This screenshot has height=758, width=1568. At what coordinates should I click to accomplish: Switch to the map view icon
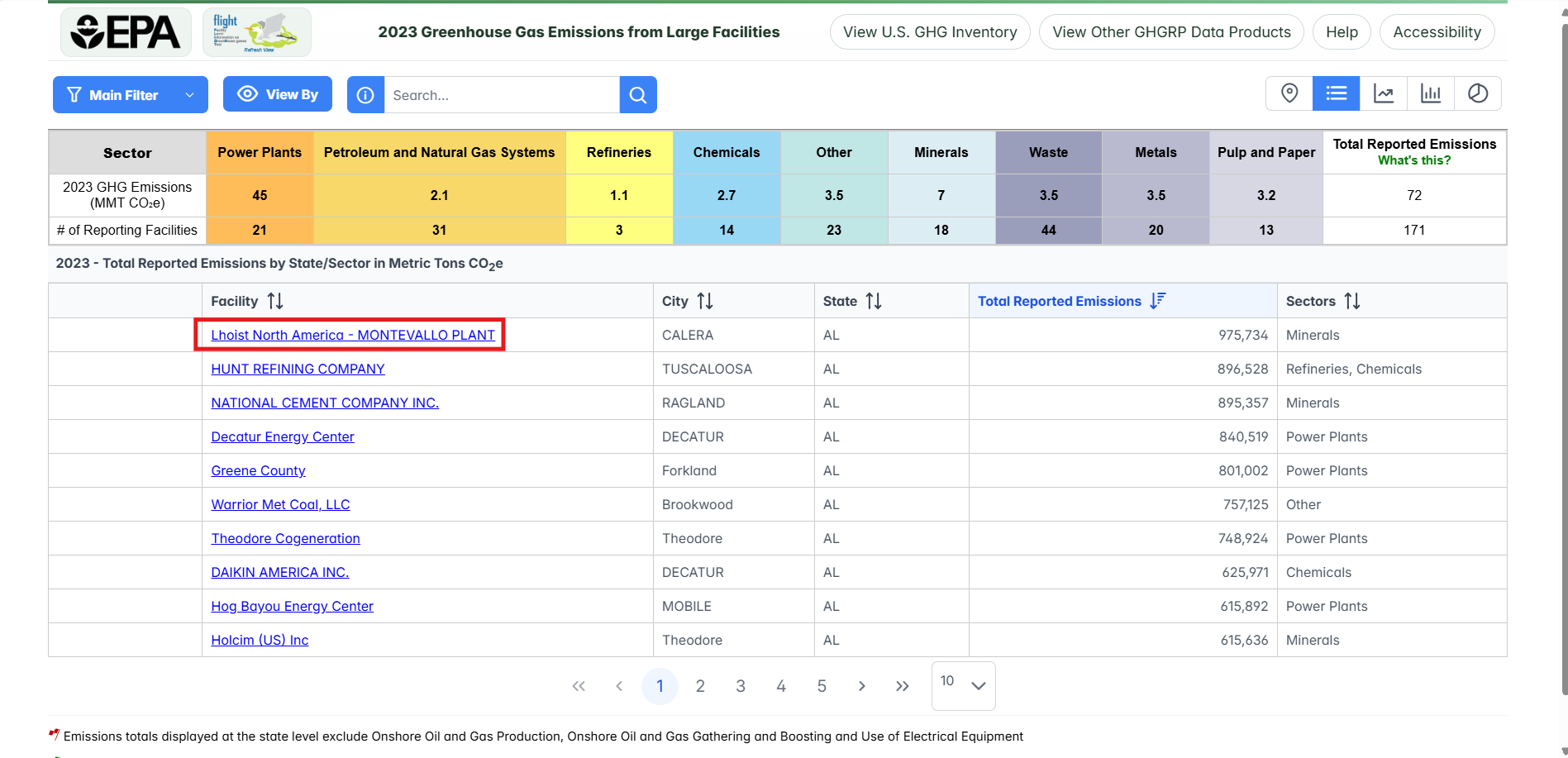pyautogui.click(x=1289, y=93)
